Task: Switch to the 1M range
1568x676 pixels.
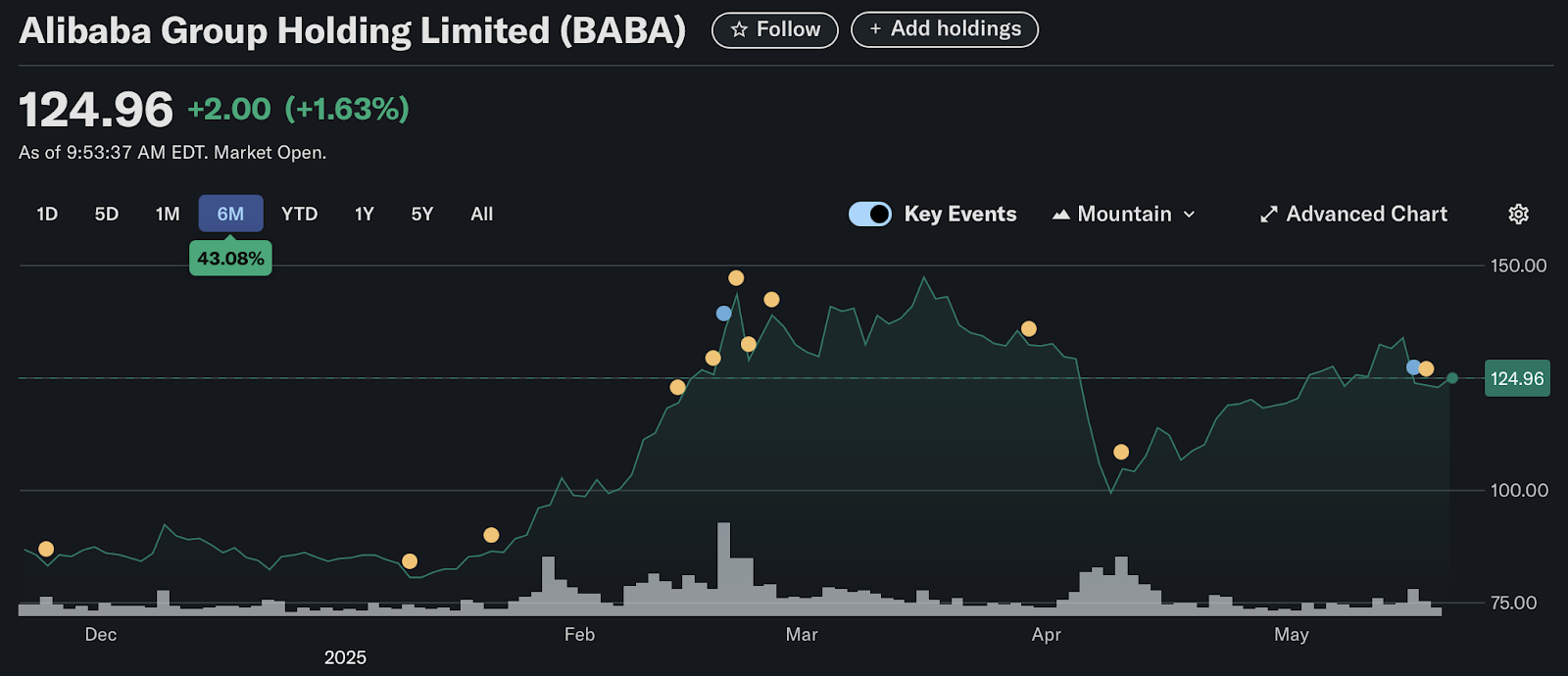Action: pyautogui.click(x=168, y=214)
